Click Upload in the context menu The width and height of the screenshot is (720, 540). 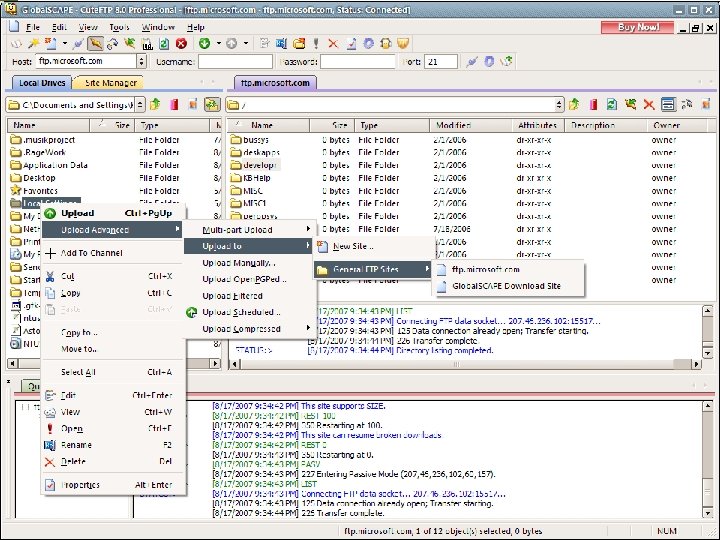(x=113, y=213)
